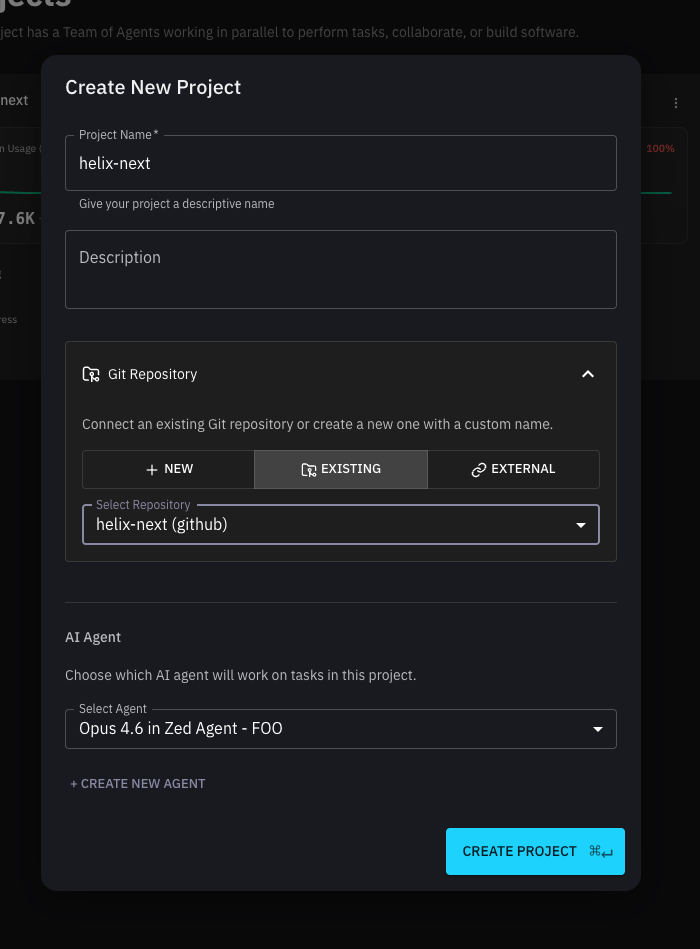Click the Select Agent dropdown arrow
700x949 pixels.
pos(598,729)
